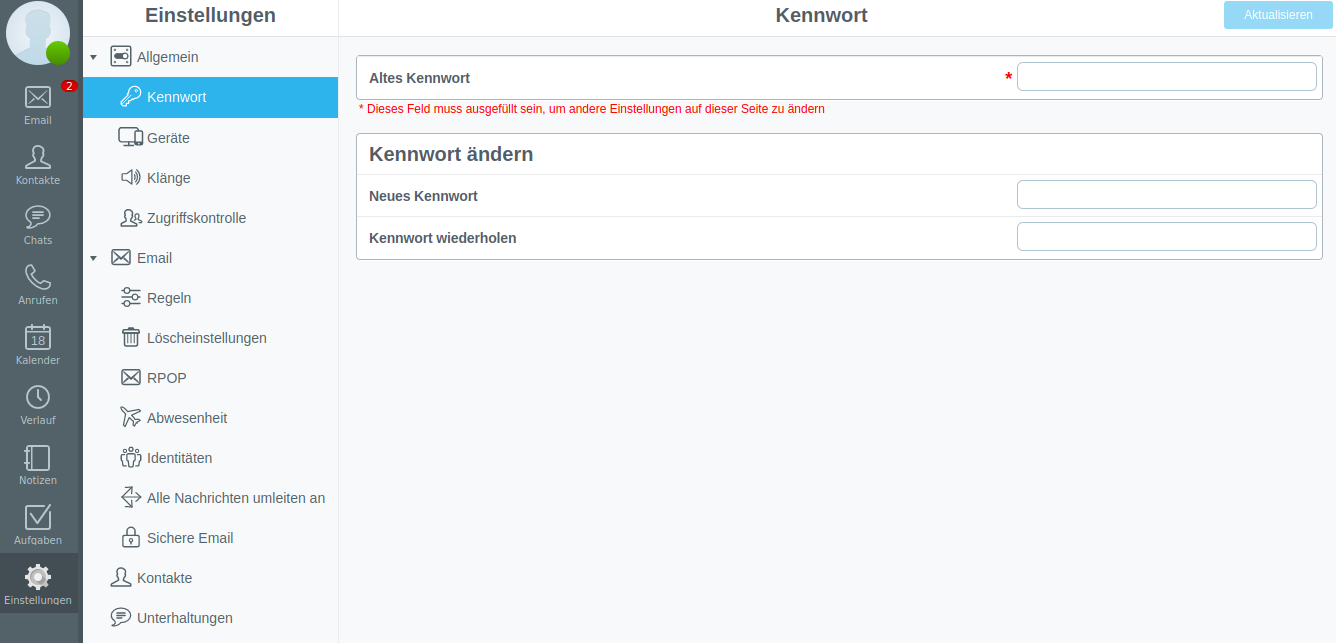Viewport: 1336px width, 643px height.
Task: Select Geräte in the settings tree
Action: (x=168, y=138)
